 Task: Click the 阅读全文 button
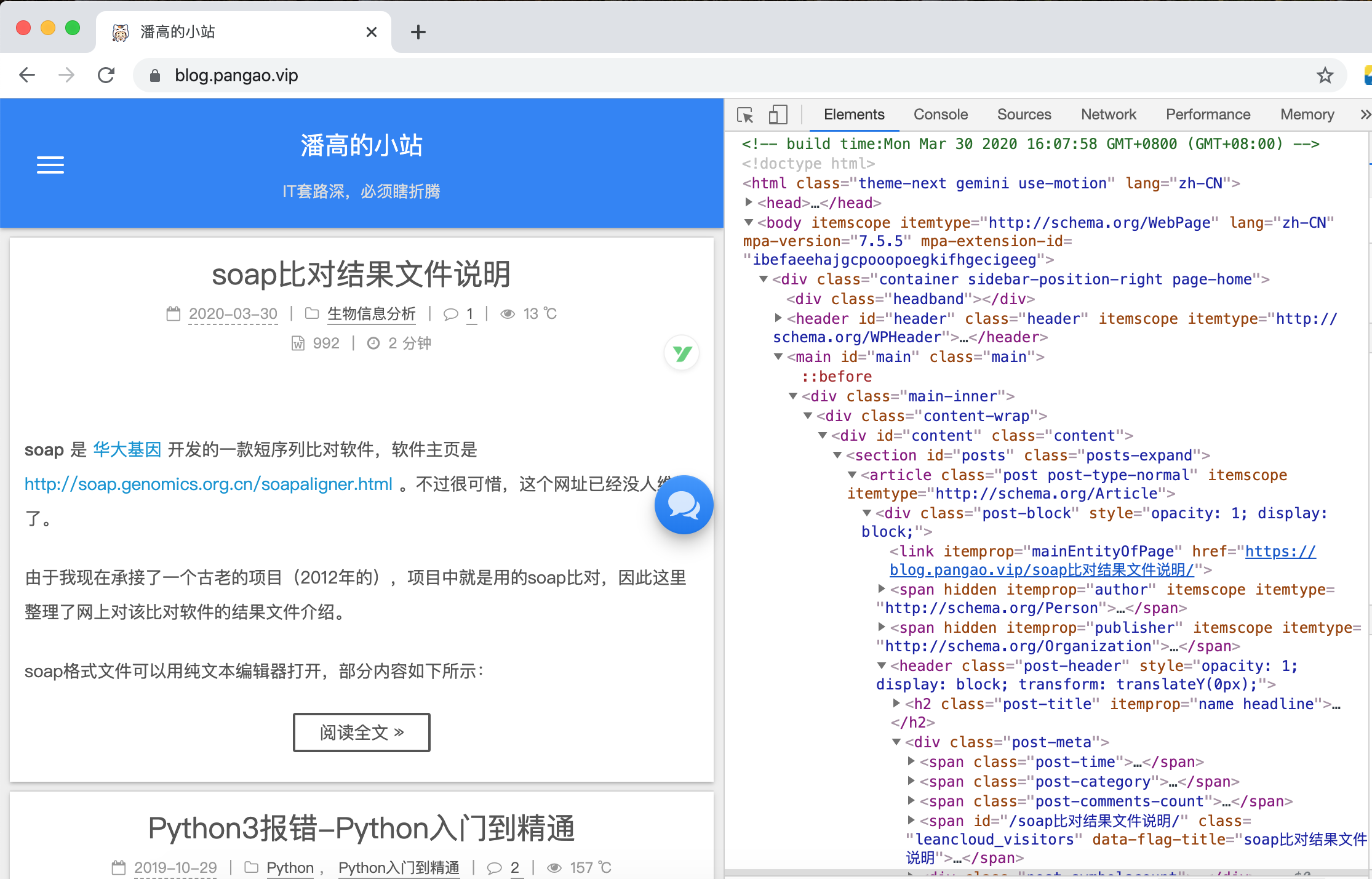pyautogui.click(x=361, y=732)
